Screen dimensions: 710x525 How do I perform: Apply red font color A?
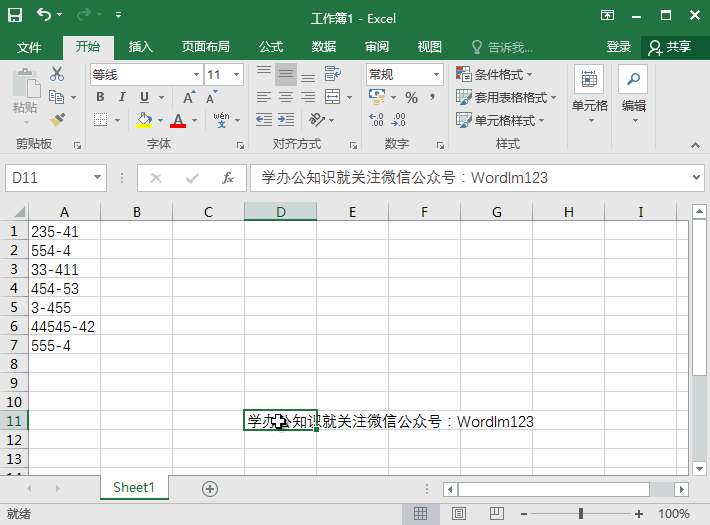tap(178, 120)
